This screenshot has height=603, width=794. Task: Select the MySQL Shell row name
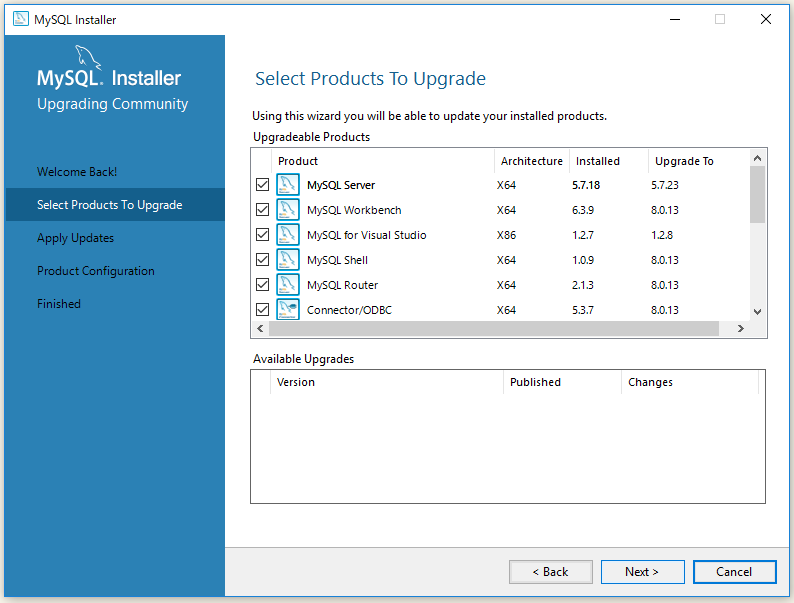(x=337, y=260)
